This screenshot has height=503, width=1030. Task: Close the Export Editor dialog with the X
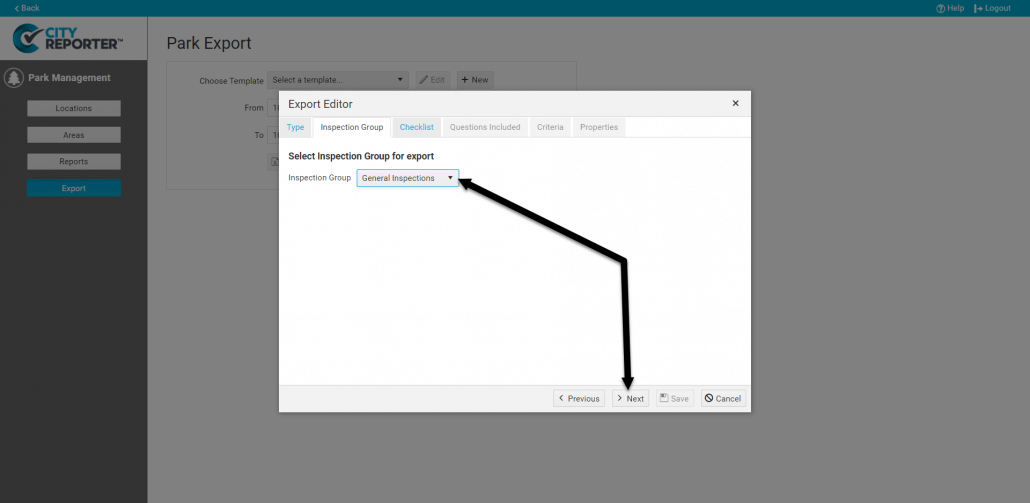(735, 103)
